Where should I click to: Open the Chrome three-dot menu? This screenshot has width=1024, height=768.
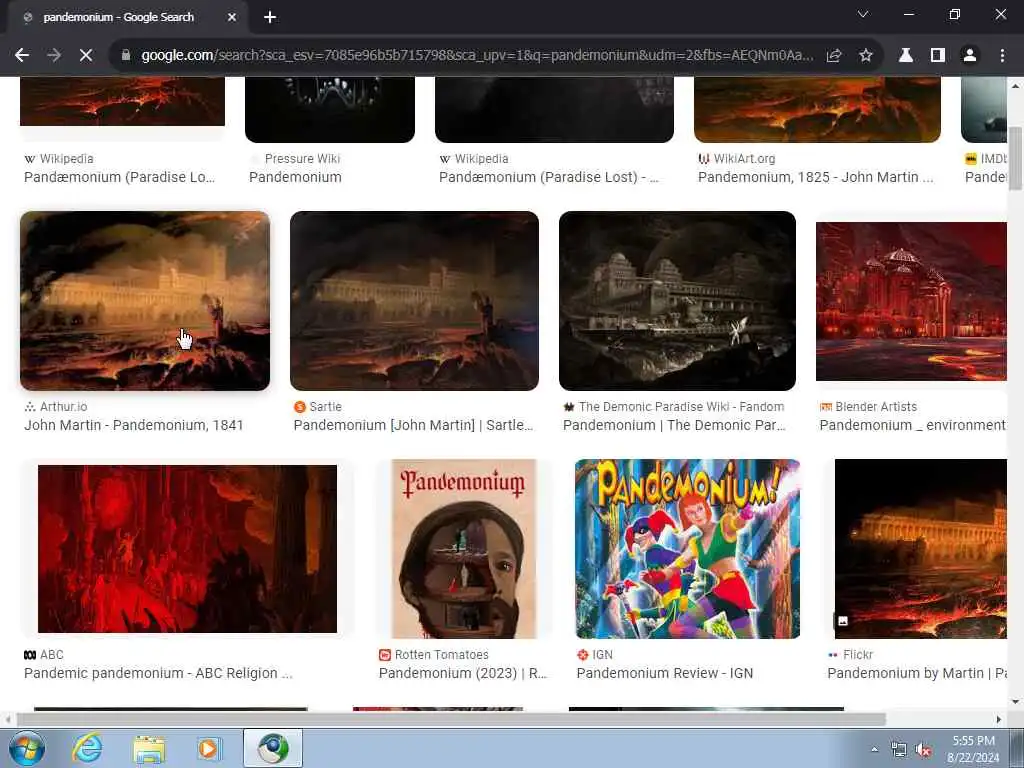pos(1002,56)
